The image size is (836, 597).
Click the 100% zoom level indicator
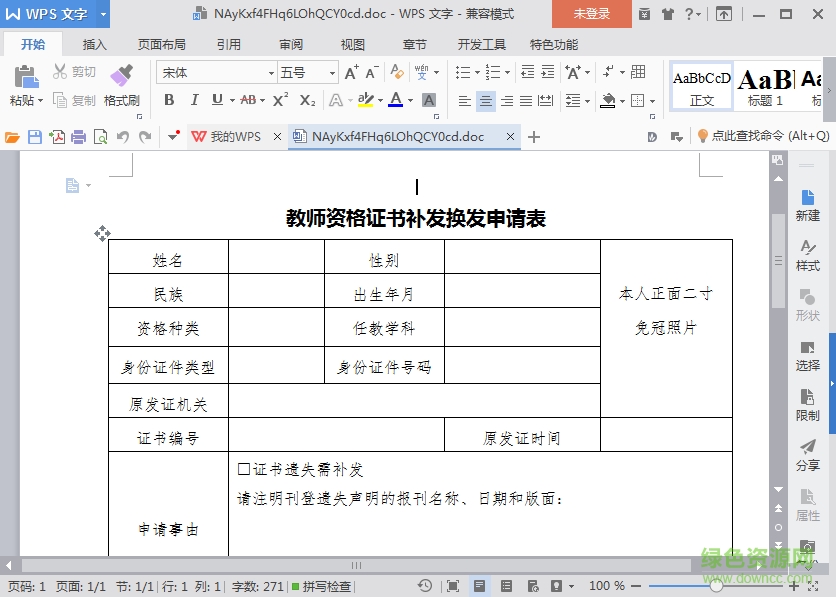pos(605,586)
